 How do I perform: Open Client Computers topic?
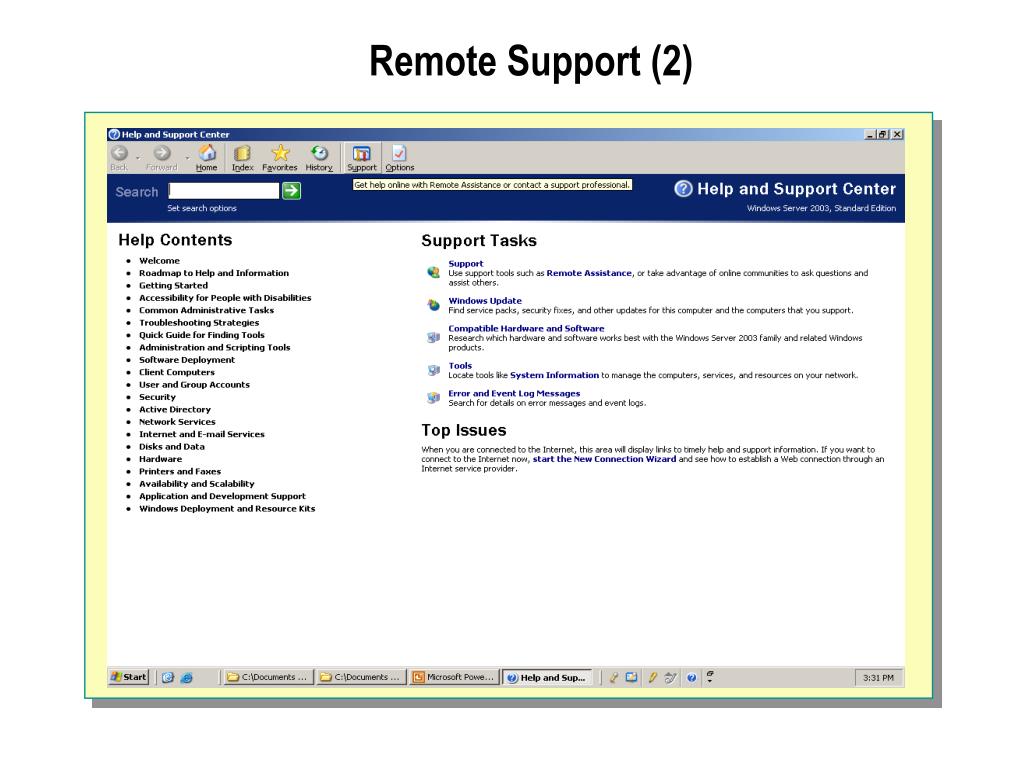tap(176, 372)
